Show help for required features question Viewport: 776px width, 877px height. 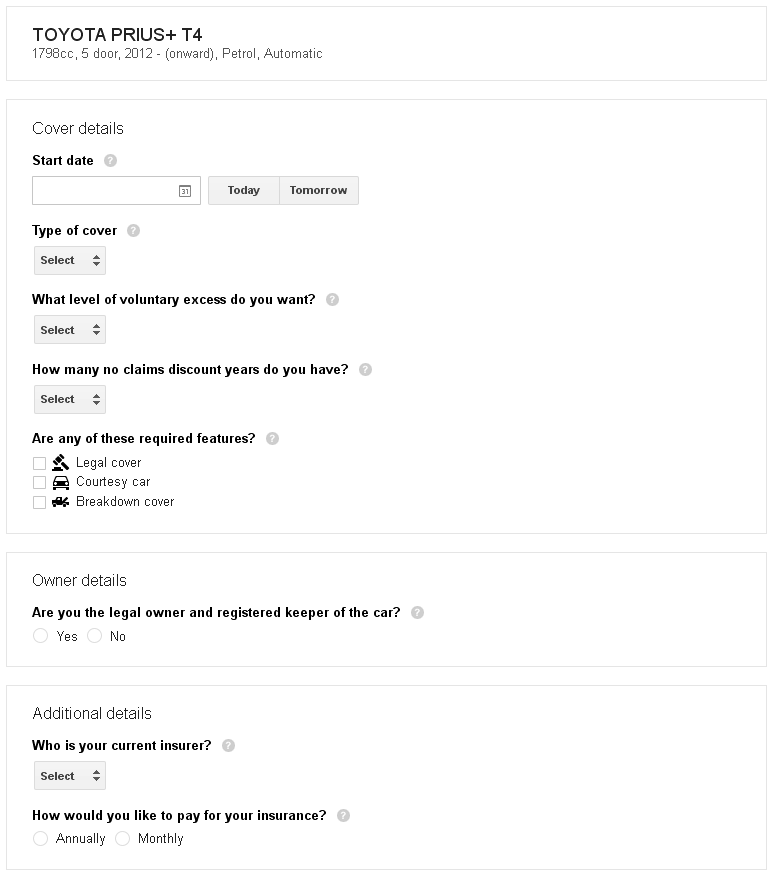coord(272,438)
